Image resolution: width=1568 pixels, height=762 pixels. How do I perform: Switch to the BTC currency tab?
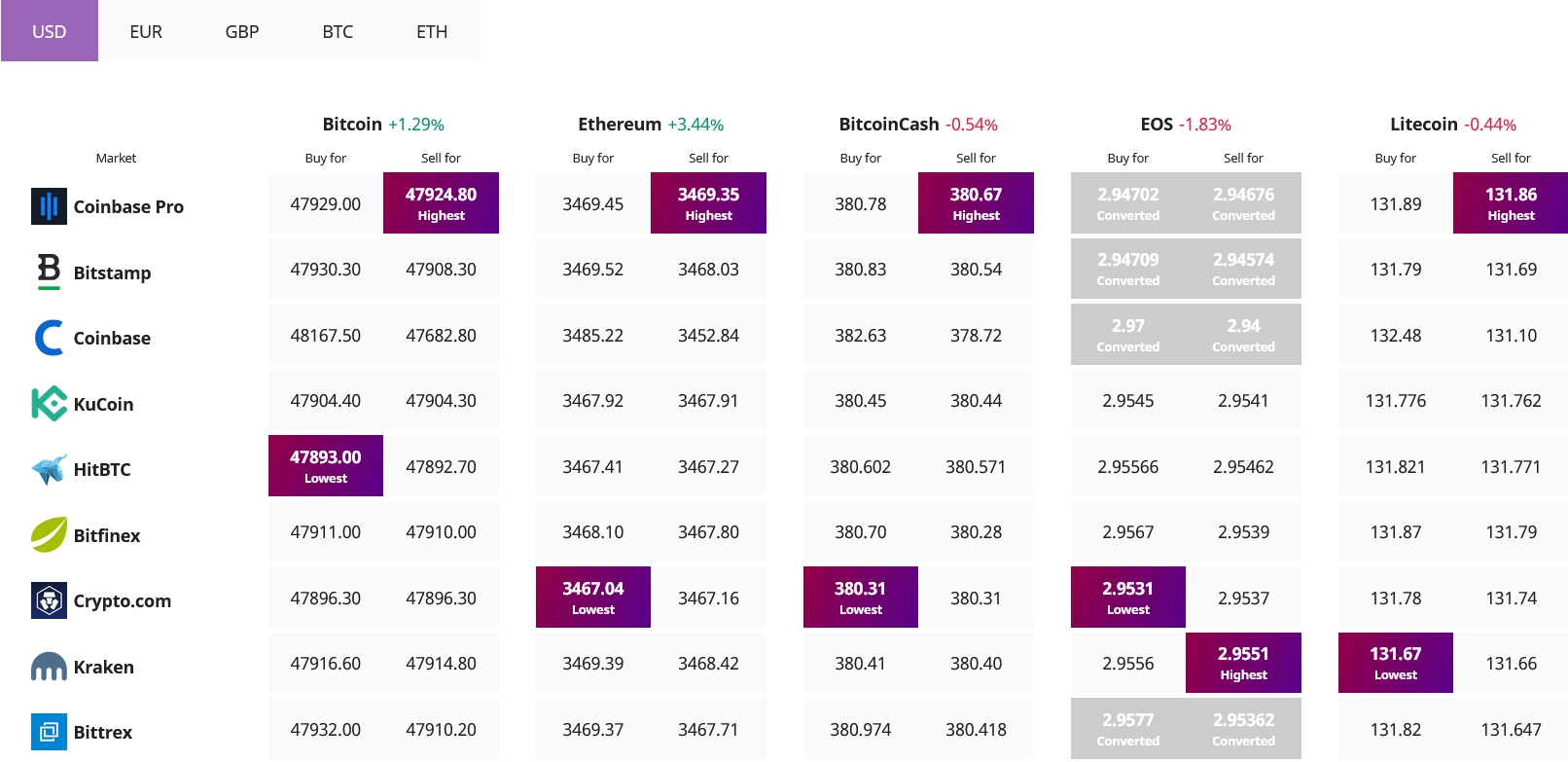point(338,31)
